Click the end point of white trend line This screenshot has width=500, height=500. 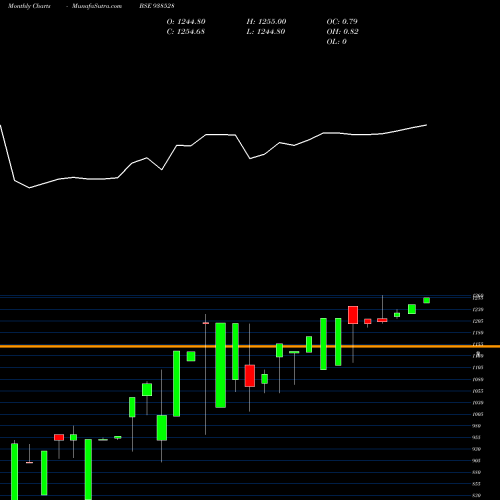(x=426, y=125)
